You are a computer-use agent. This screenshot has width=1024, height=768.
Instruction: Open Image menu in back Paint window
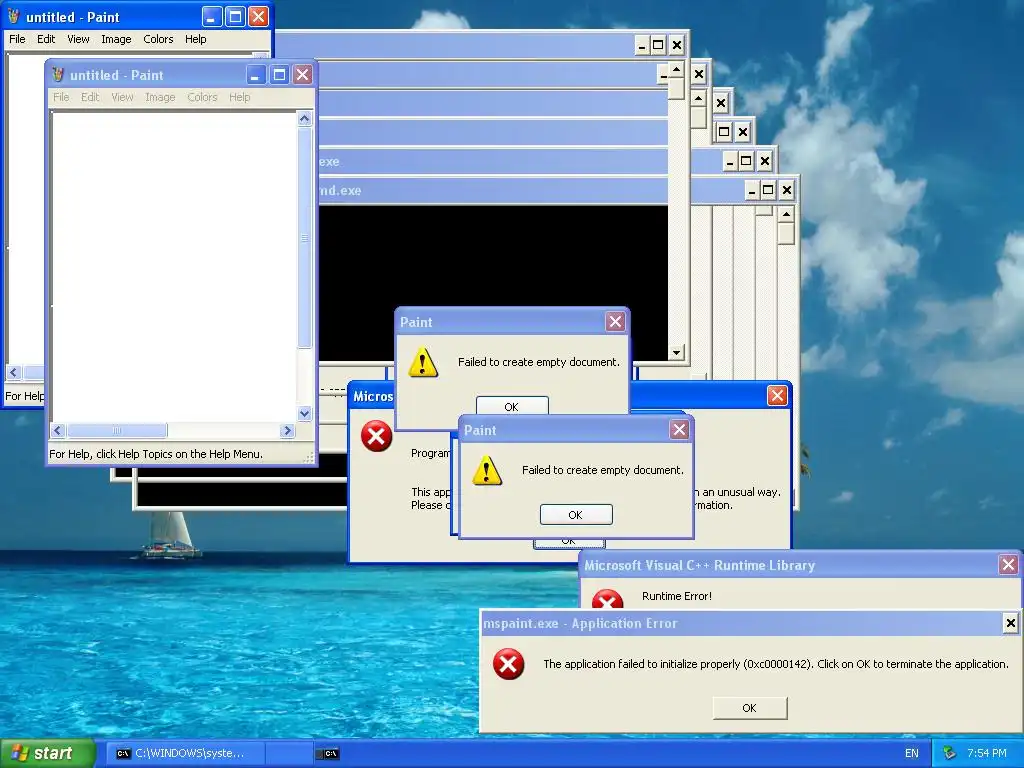coord(116,39)
